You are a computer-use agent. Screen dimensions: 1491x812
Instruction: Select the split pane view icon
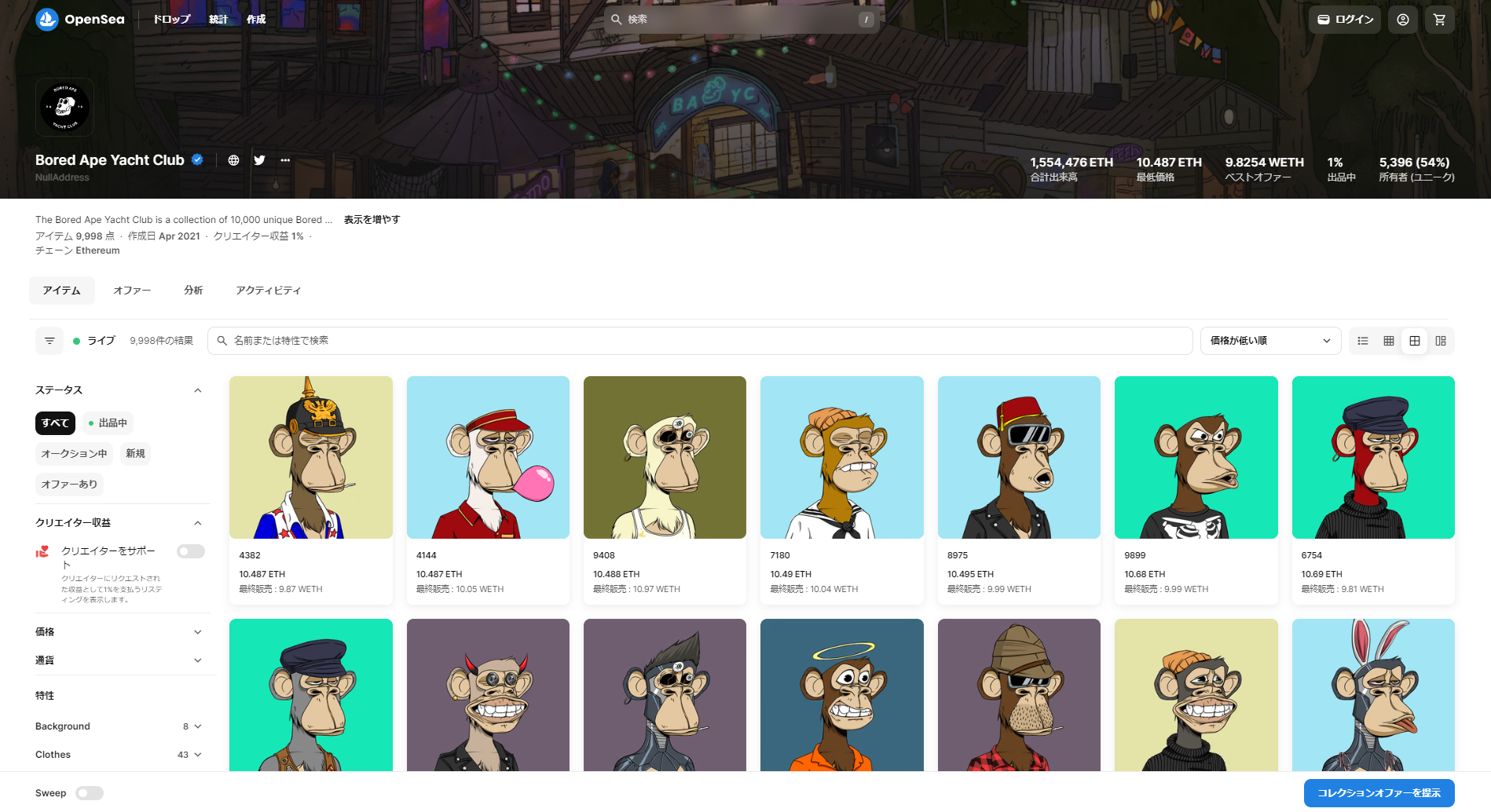(1441, 341)
